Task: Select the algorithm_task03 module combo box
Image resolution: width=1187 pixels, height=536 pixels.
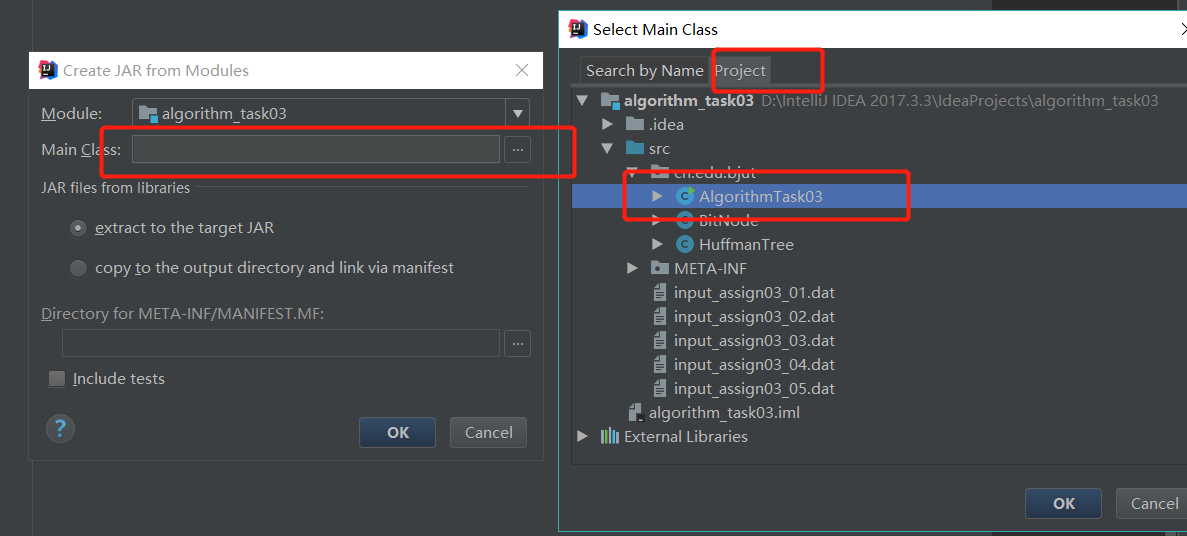Action: [331, 114]
